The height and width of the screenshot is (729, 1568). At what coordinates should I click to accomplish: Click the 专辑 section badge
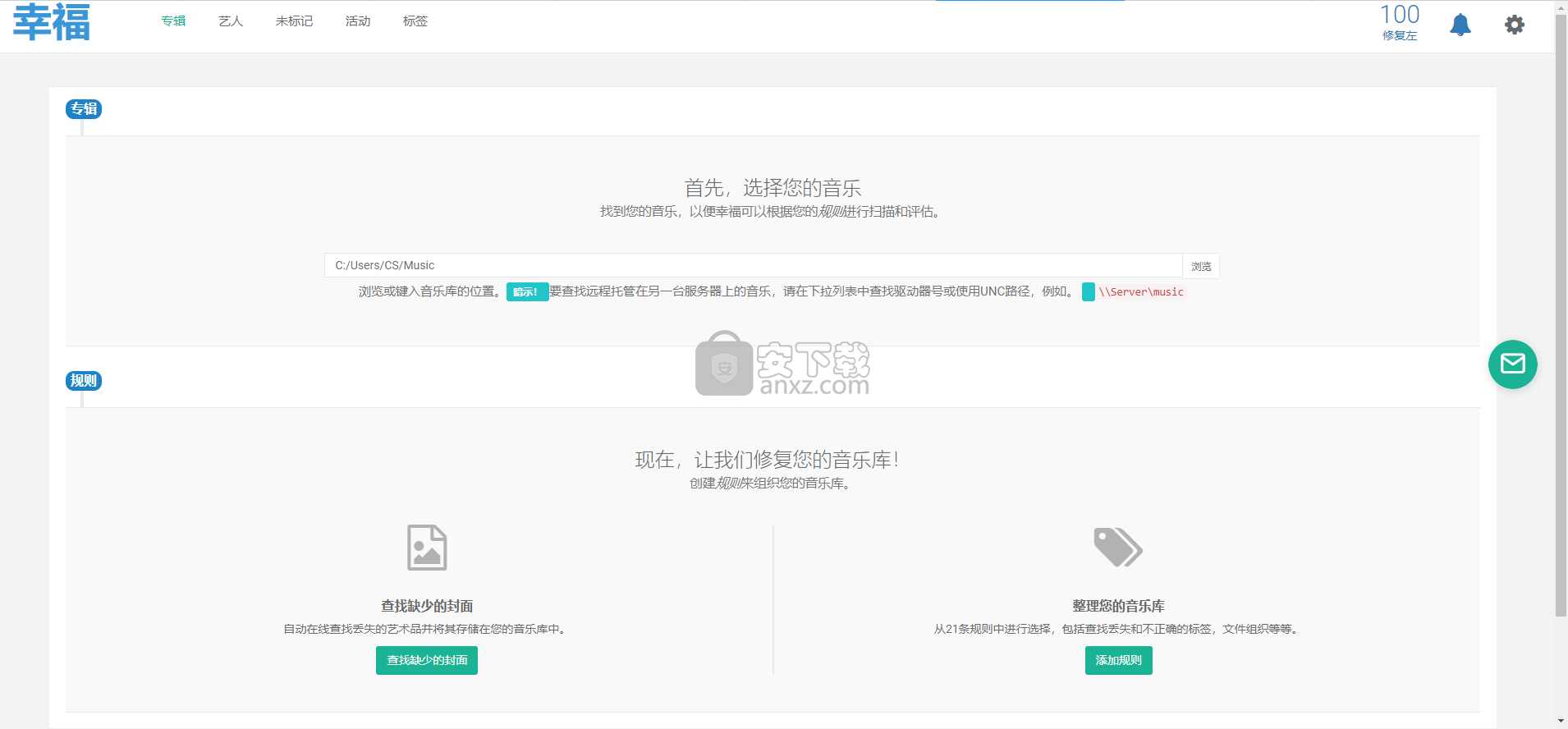coord(84,109)
